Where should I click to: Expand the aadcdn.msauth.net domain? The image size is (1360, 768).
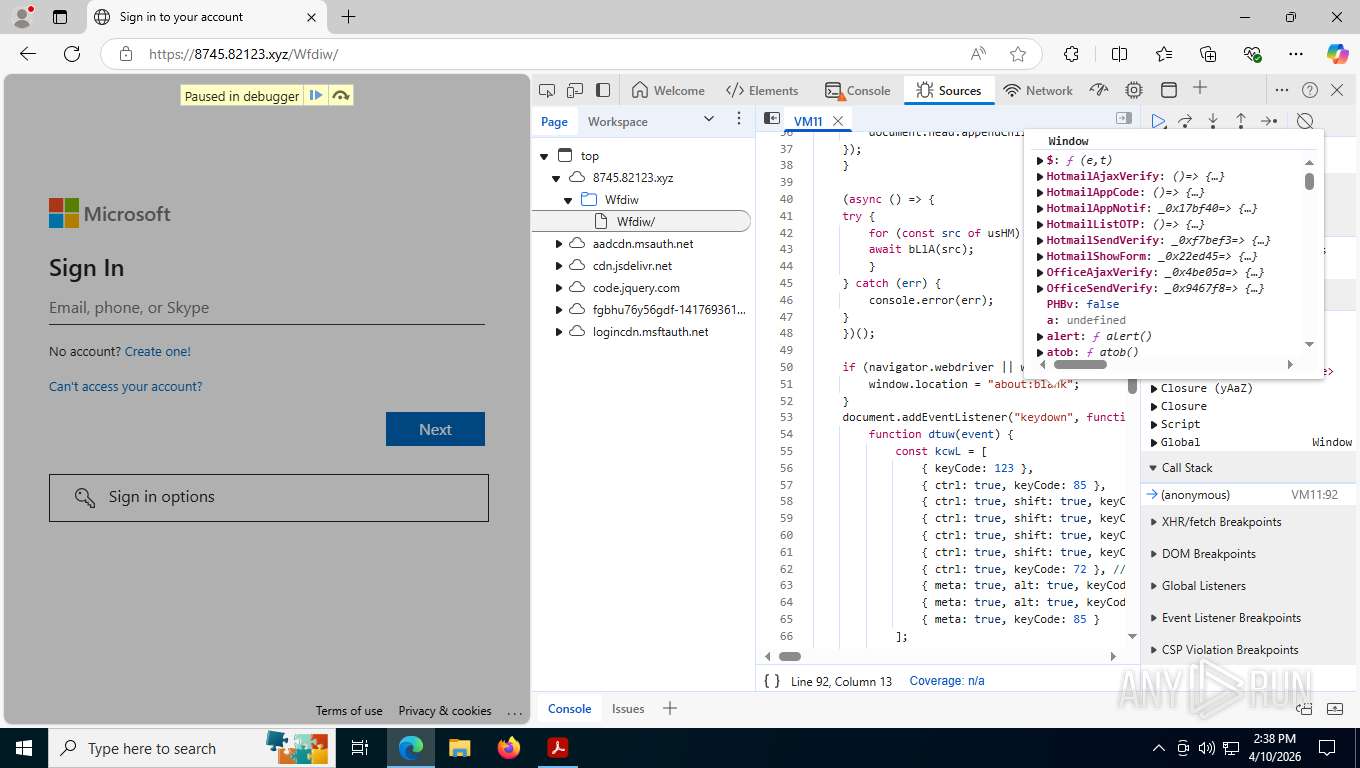[x=559, y=244]
